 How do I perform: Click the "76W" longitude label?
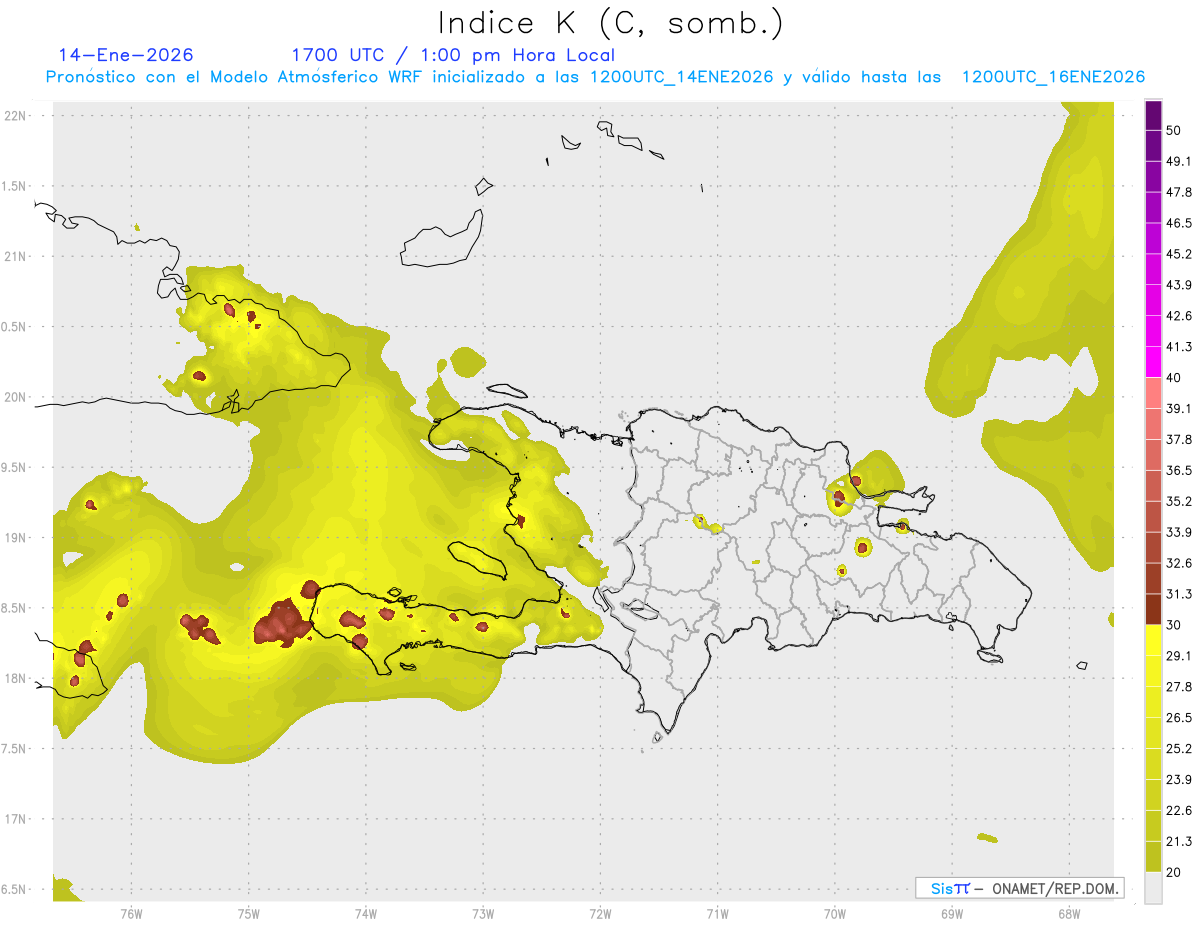pos(131,914)
